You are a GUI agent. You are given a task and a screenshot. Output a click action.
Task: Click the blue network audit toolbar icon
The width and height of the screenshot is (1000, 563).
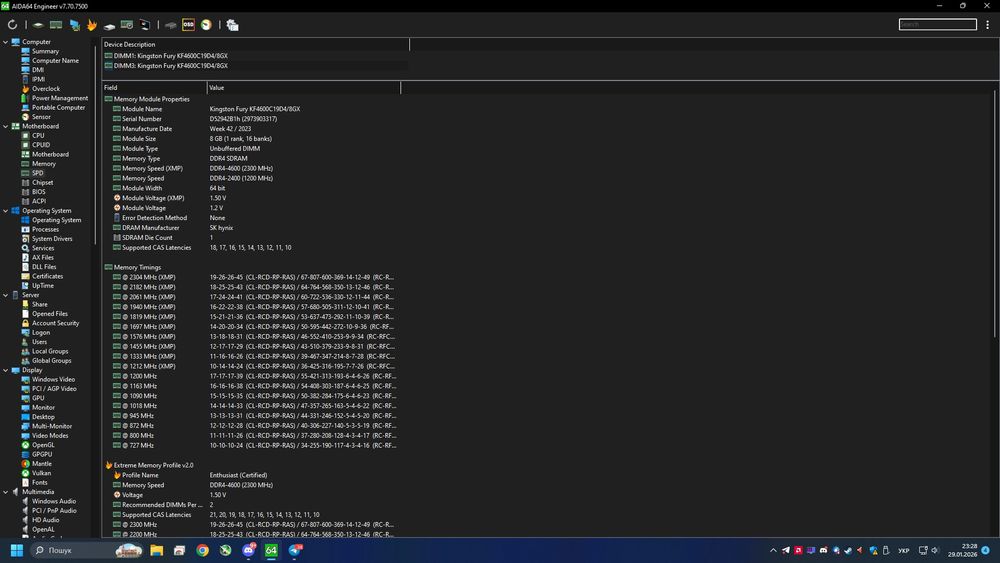click(75, 25)
